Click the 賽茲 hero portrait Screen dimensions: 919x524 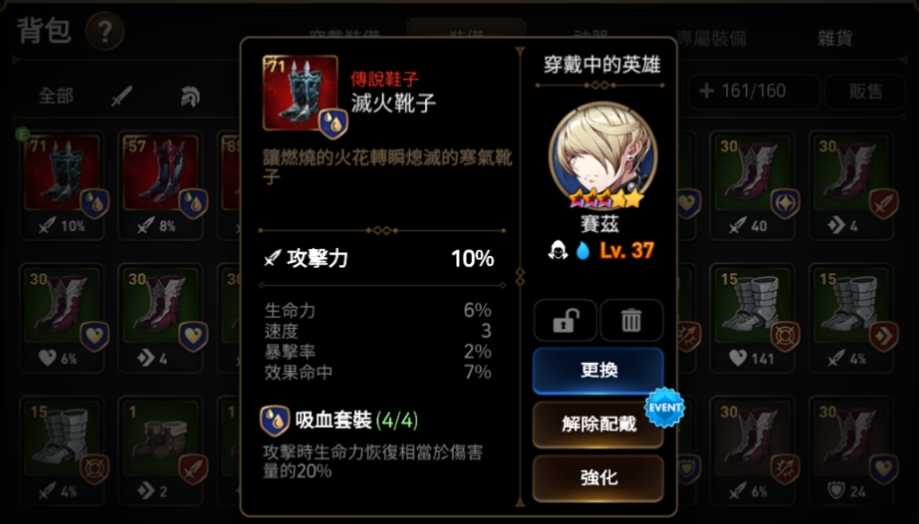pyautogui.click(x=603, y=155)
